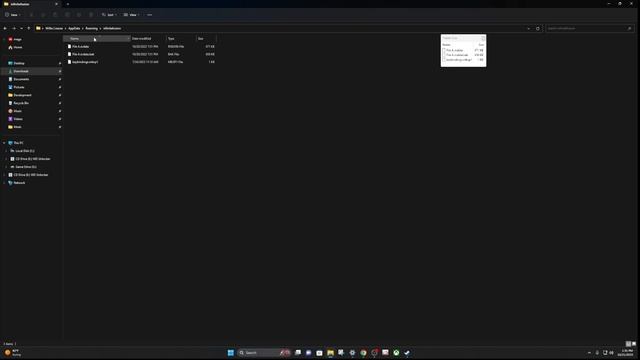Go back with the Back arrow
The image size is (640, 360).
pyautogui.click(x=5, y=29)
